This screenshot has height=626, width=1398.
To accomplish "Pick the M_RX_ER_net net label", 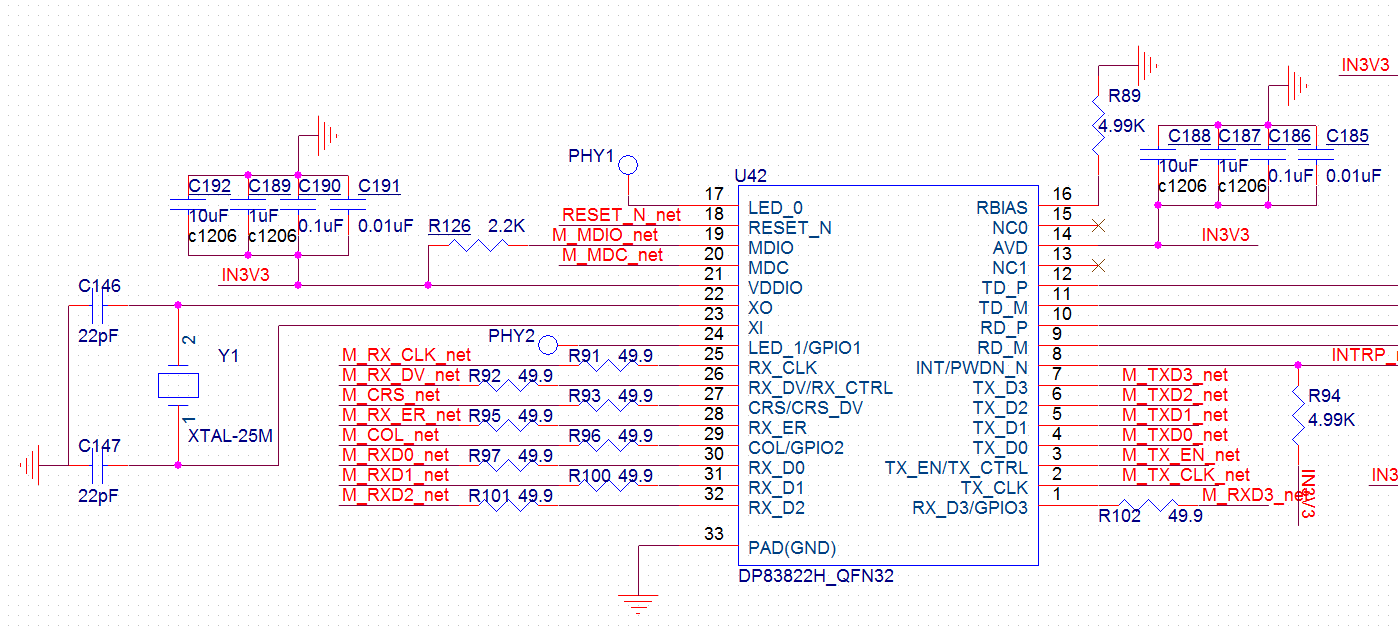I will point(401,415).
